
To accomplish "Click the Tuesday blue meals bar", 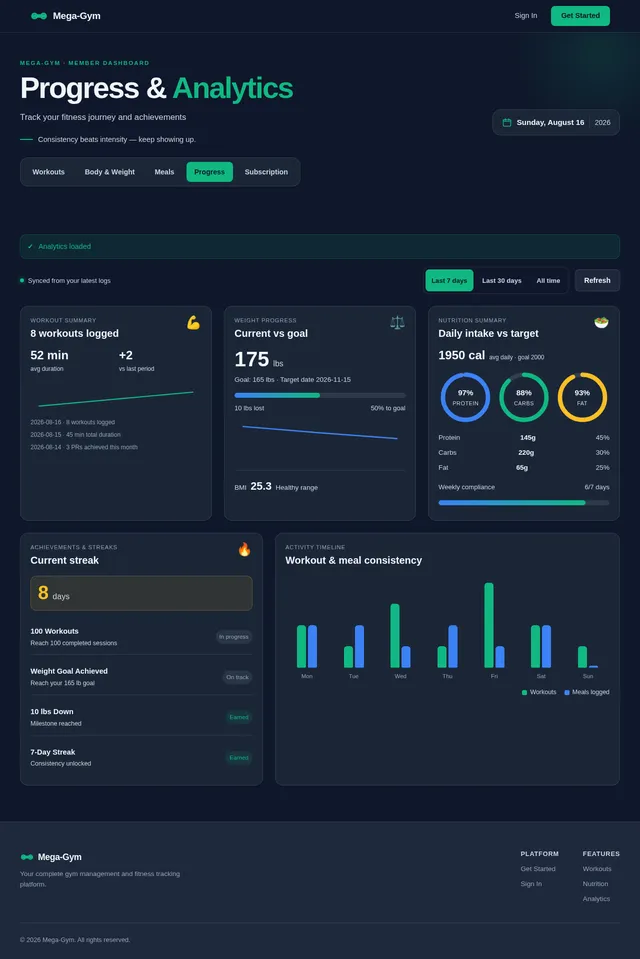I will 359,646.
